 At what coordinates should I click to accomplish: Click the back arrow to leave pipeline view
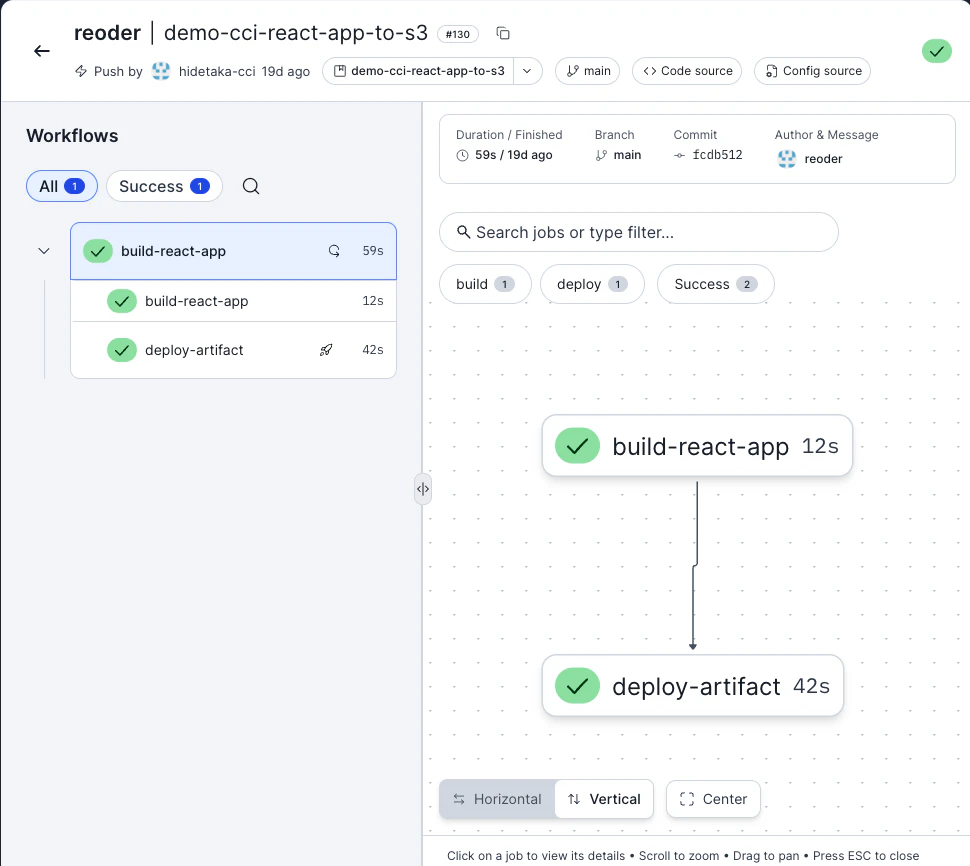(40, 51)
